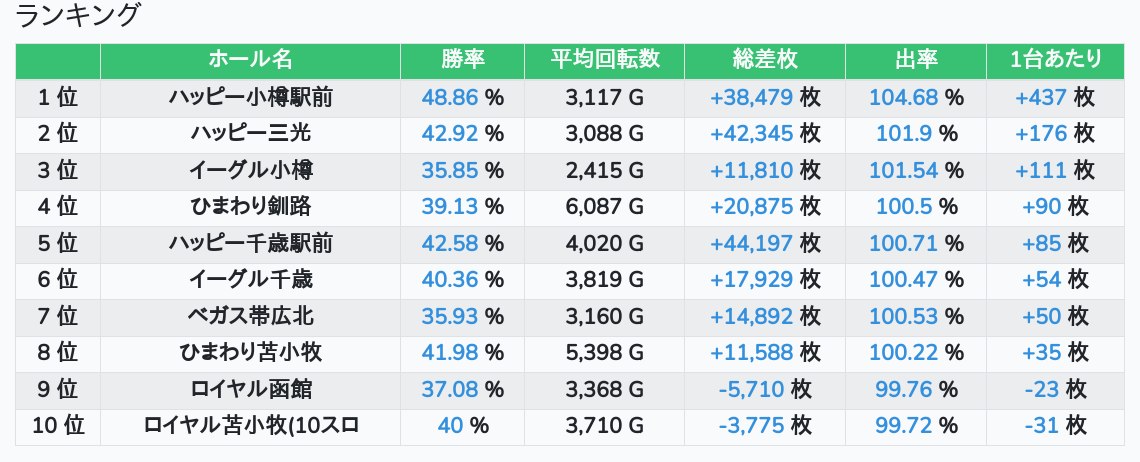
Task: Sort by 出率 column header
Action: 915,60
